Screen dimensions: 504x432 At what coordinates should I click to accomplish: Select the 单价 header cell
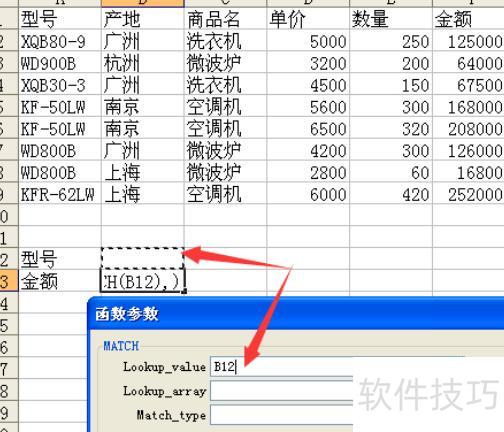pyautogui.click(x=308, y=18)
